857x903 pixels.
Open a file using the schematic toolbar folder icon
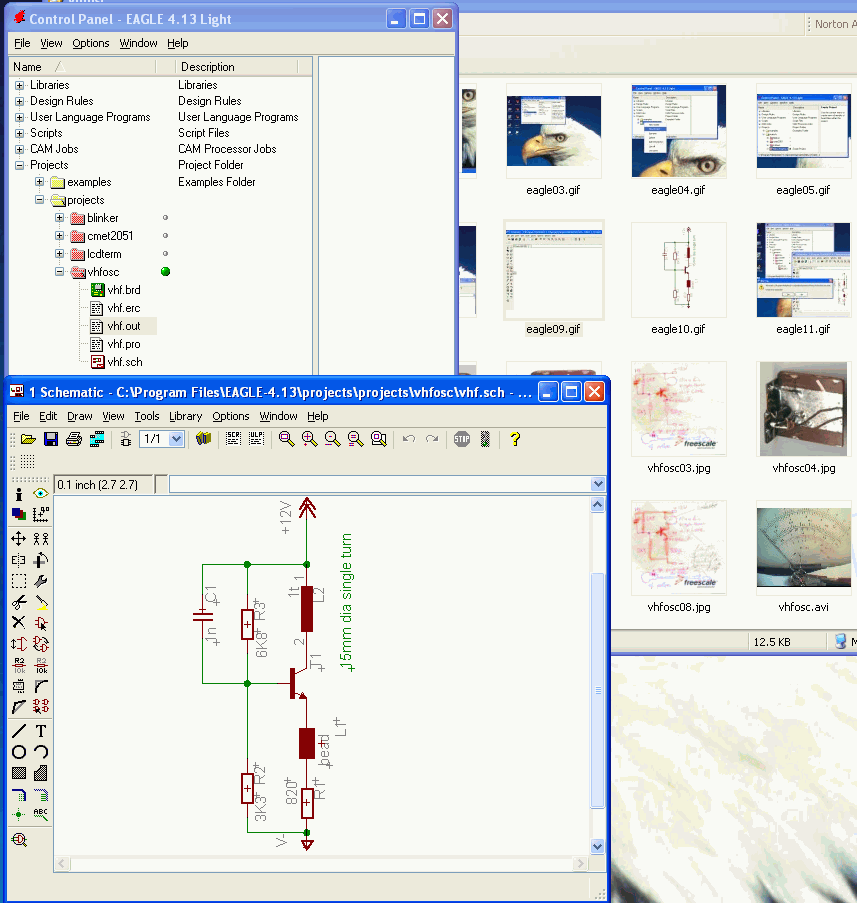28,439
